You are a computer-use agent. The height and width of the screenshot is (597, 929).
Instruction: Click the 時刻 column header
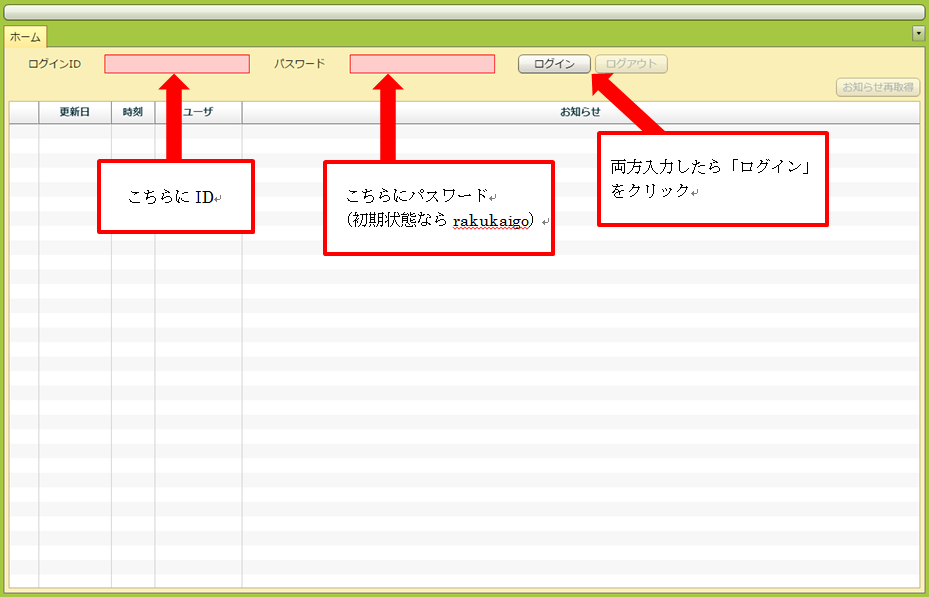[132, 112]
